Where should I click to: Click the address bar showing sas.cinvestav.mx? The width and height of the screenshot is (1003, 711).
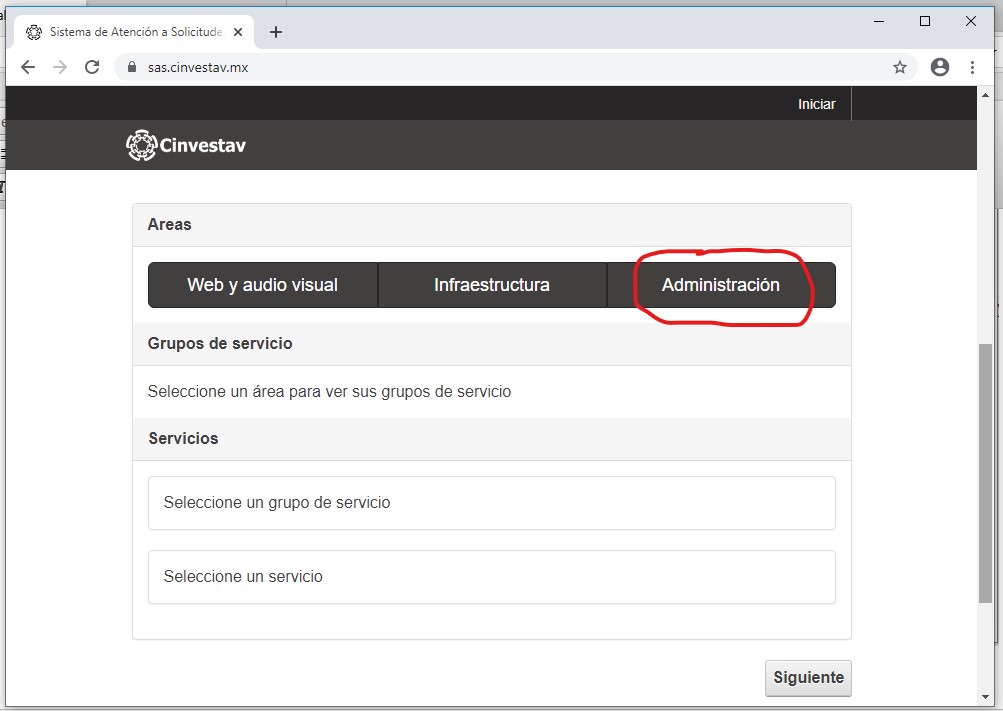pos(500,67)
